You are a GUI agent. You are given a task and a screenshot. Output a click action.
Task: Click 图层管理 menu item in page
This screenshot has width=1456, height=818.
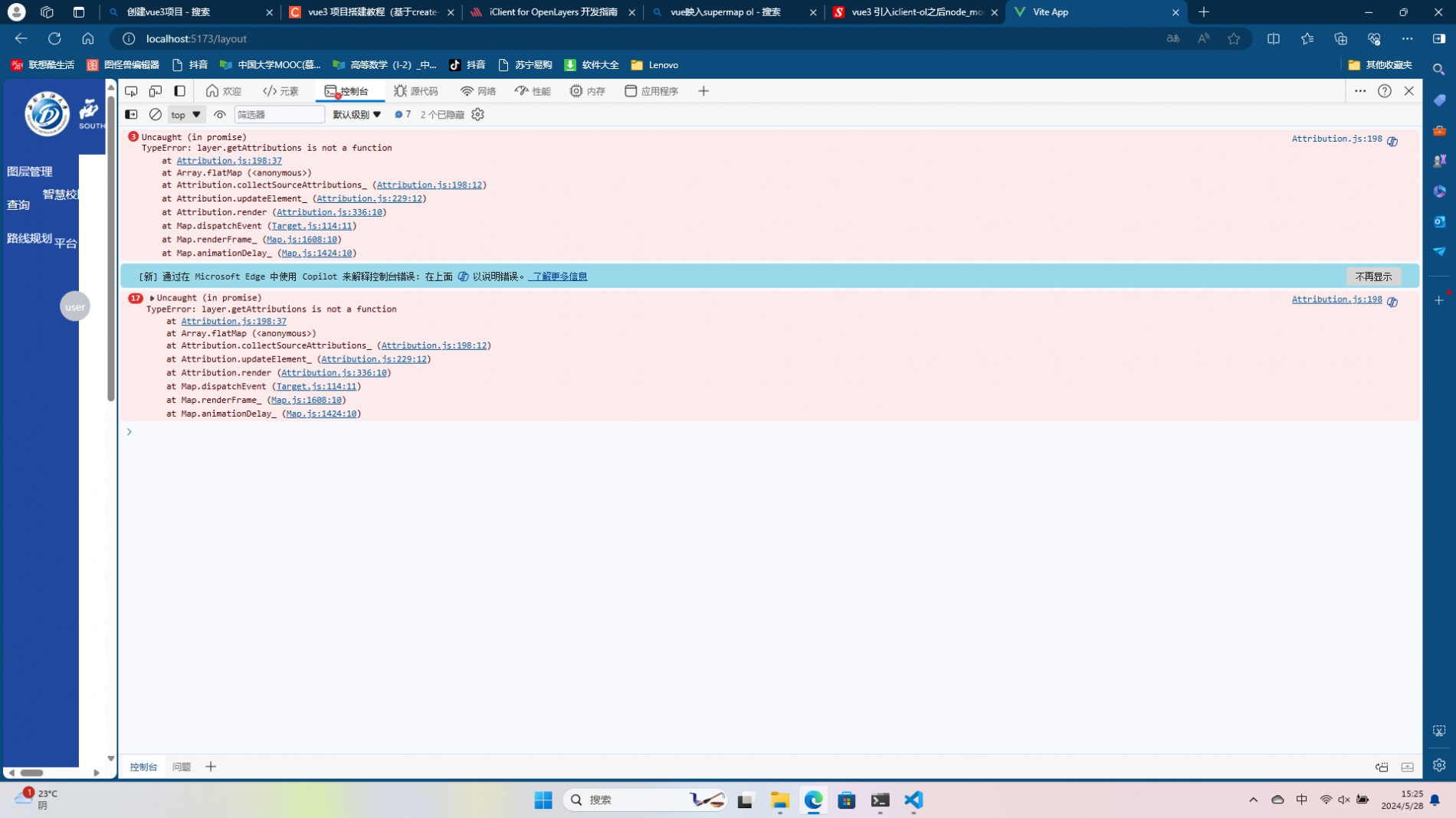[x=30, y=172]
